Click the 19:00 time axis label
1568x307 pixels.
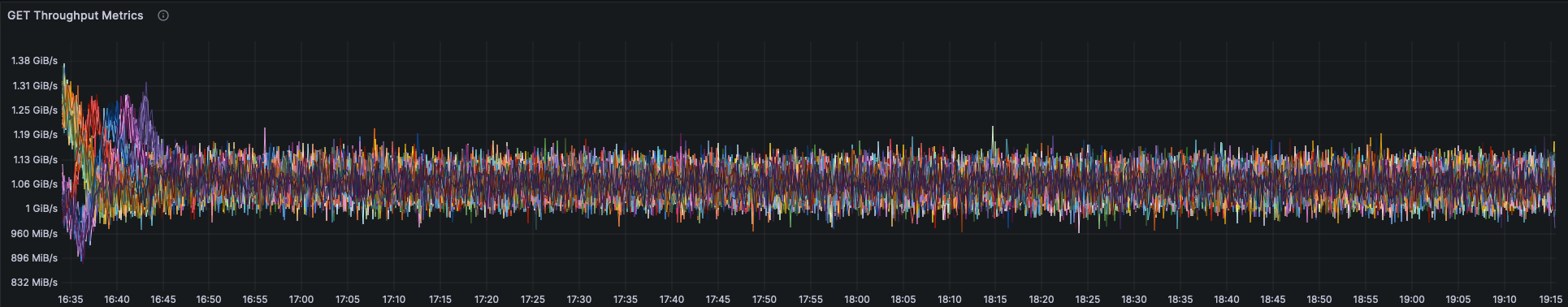(1412, 300)
